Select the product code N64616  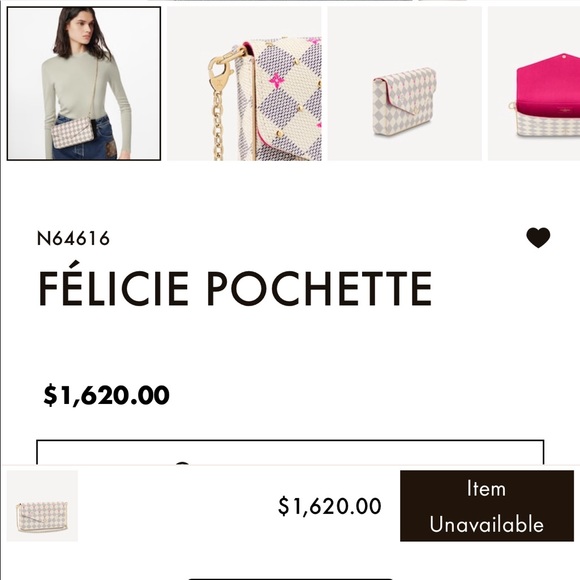73,238
